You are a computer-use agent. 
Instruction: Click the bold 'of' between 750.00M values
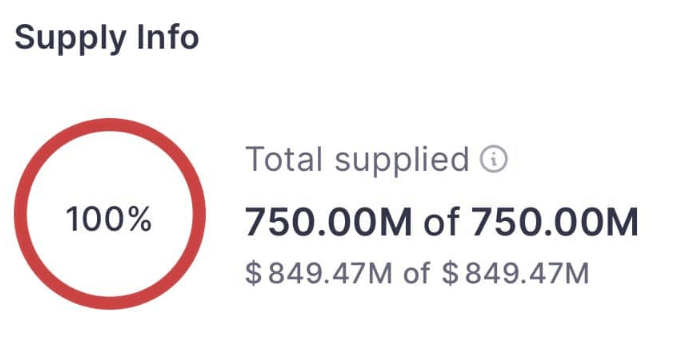[x=442, y=221]
